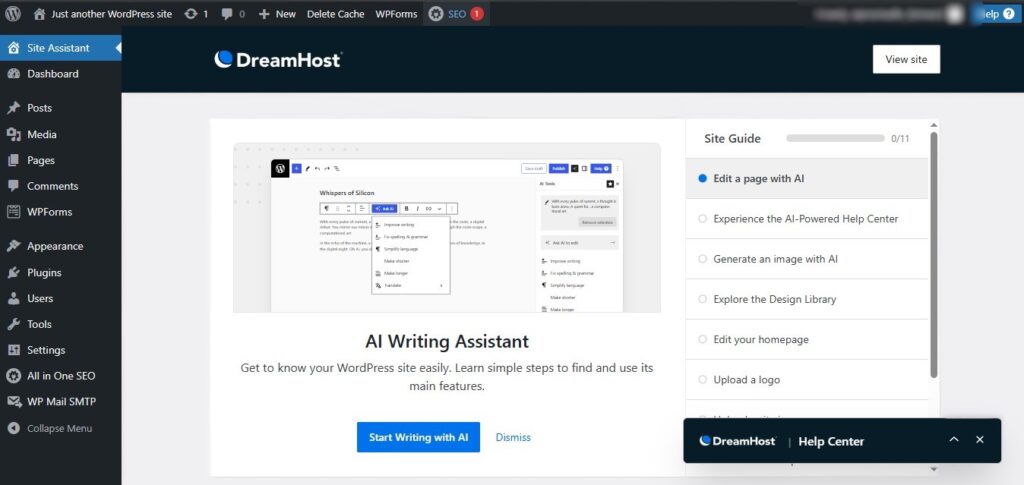
Task: Select Experience the AI-Powered Help Center step
Action: (807, 219)
